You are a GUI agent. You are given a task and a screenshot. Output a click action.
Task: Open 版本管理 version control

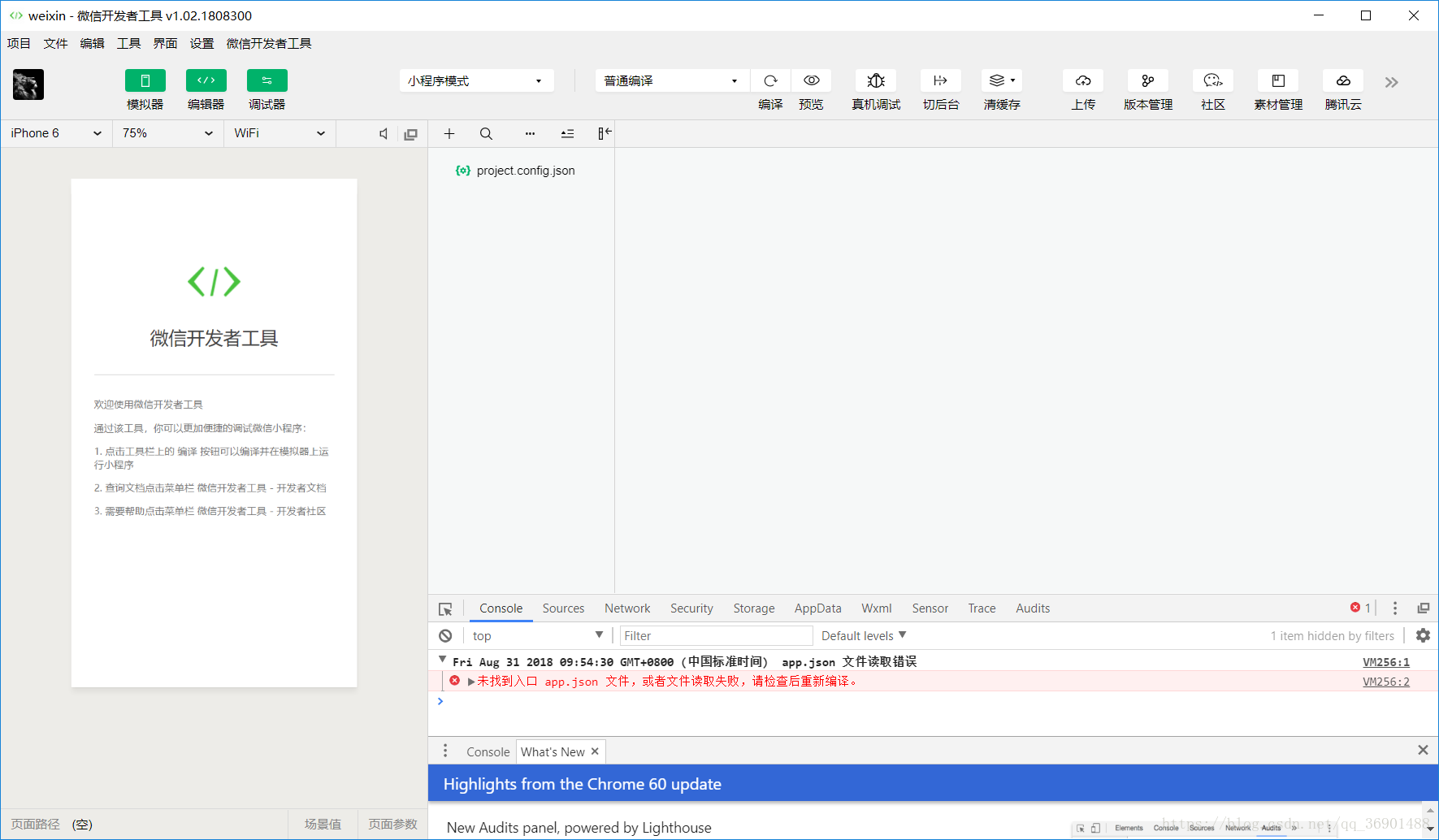[x=1147, y=80]
